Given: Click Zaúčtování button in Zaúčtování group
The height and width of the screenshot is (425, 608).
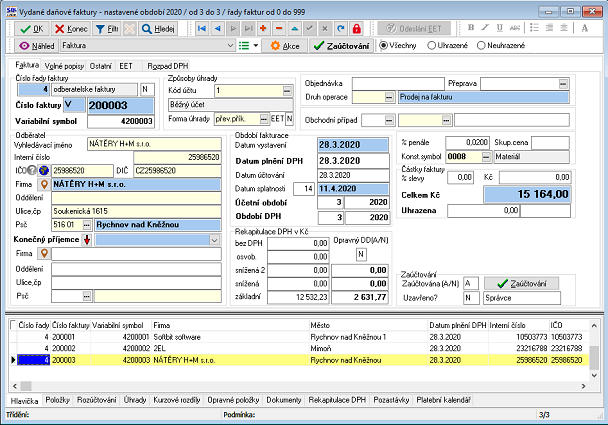Looking at the screenshot, I should [x=522, y=284].
